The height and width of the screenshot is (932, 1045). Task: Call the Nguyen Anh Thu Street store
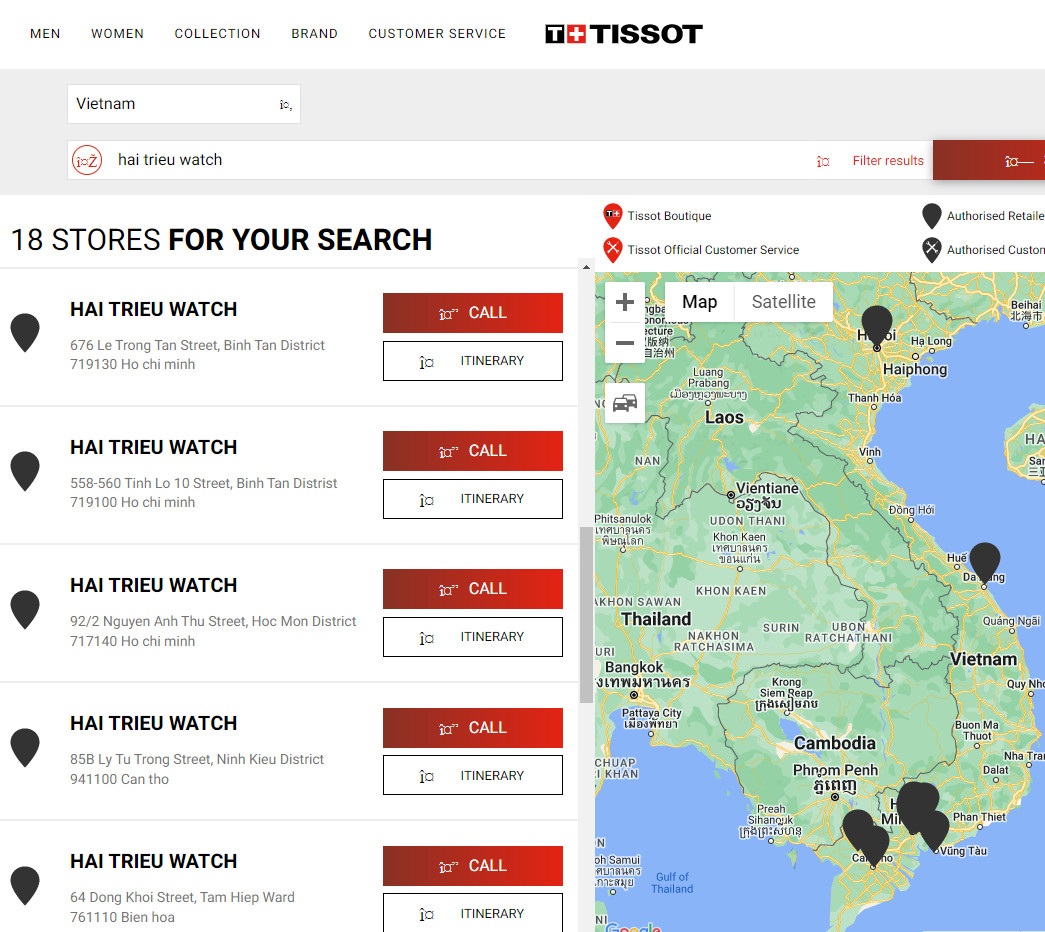(x=473, y=589)
